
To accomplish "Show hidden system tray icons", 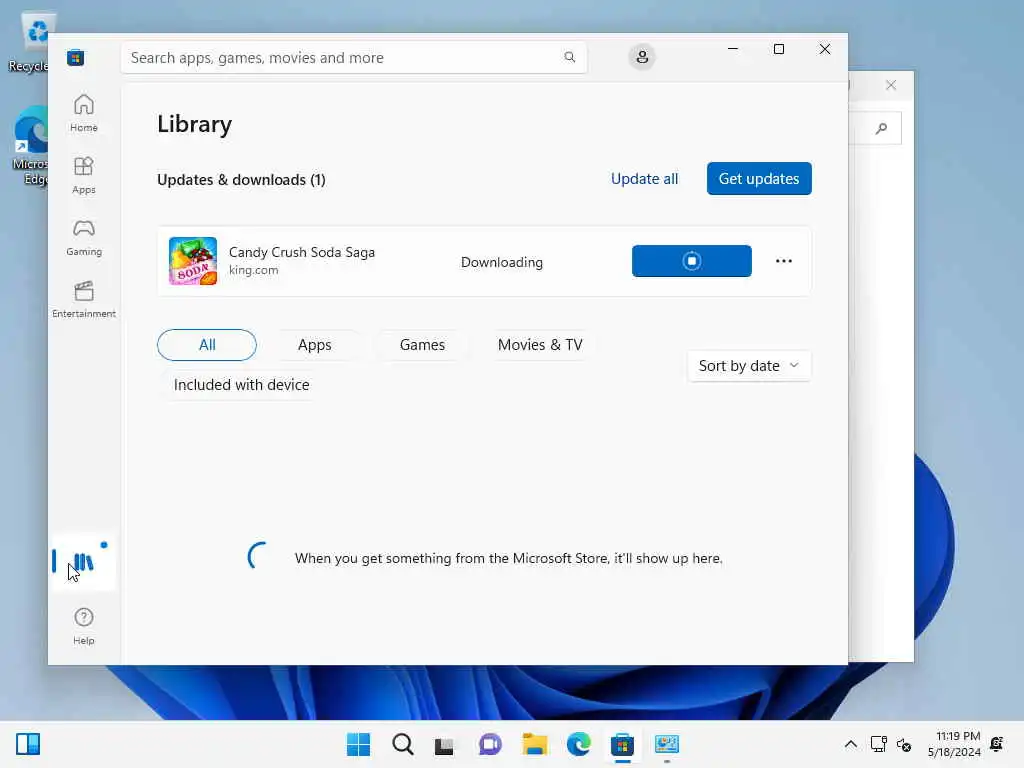I will point(850,744).
